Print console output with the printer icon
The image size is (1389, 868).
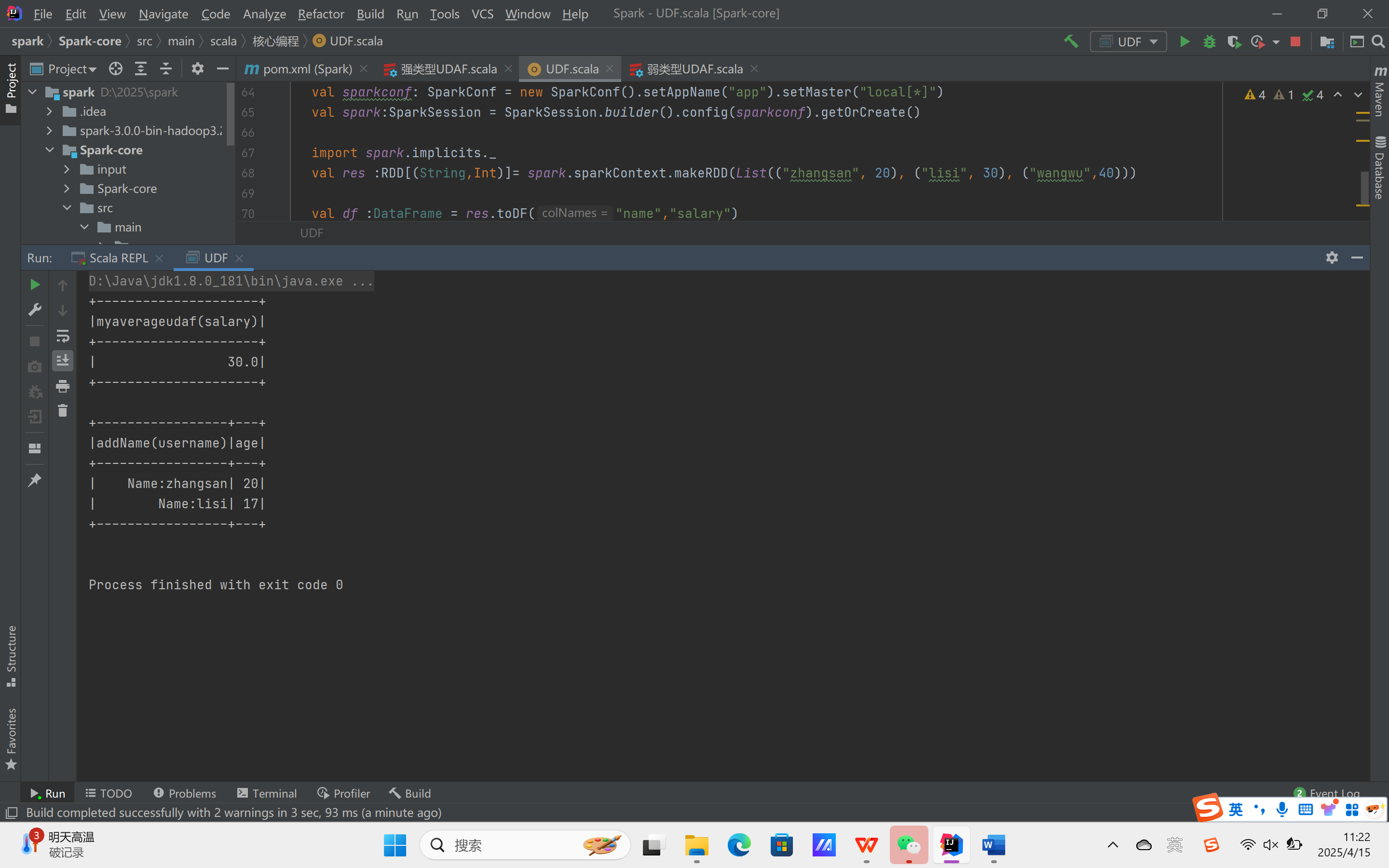pos(63,386)
